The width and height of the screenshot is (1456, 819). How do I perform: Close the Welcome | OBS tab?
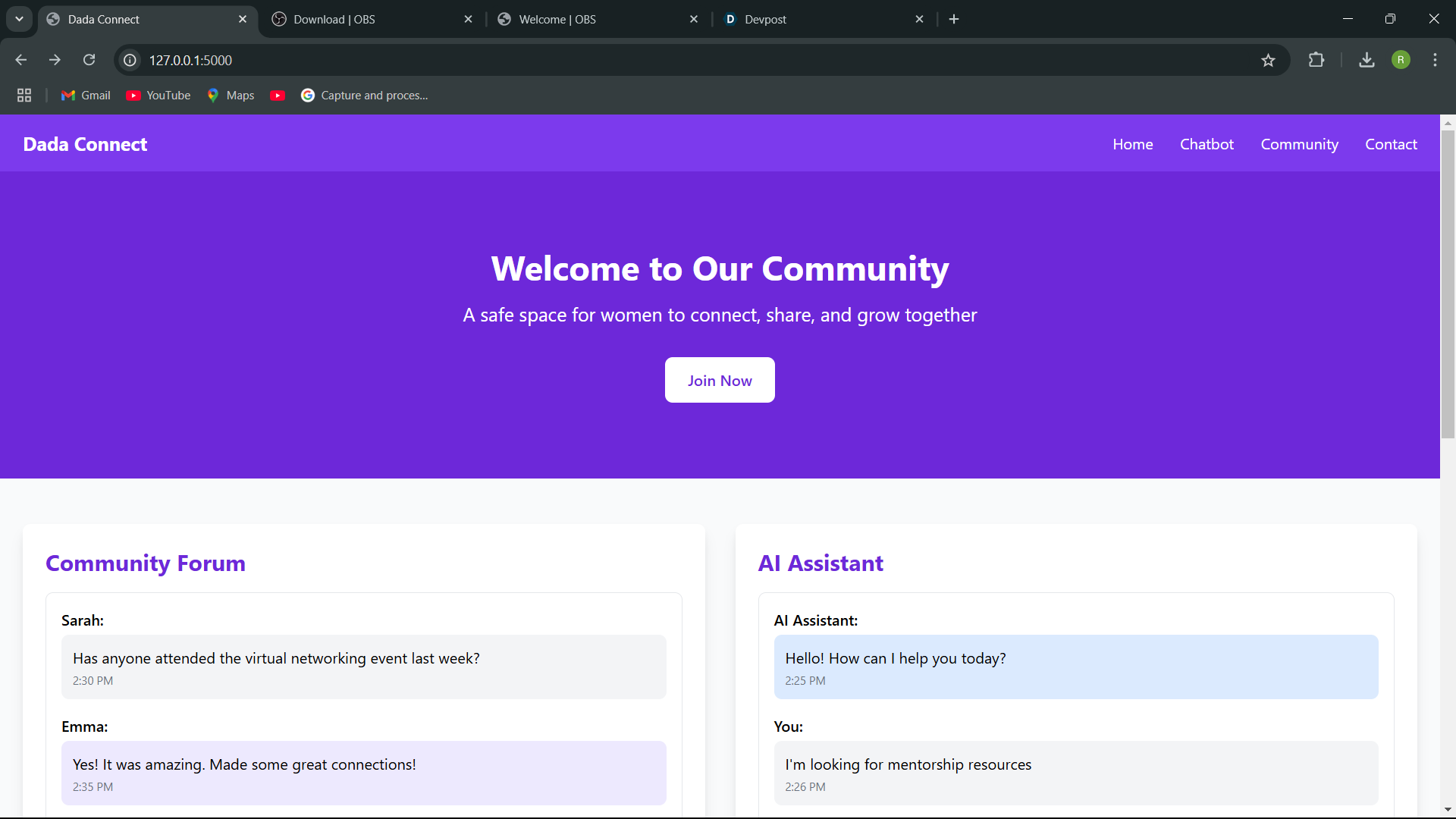click(693, 19)
